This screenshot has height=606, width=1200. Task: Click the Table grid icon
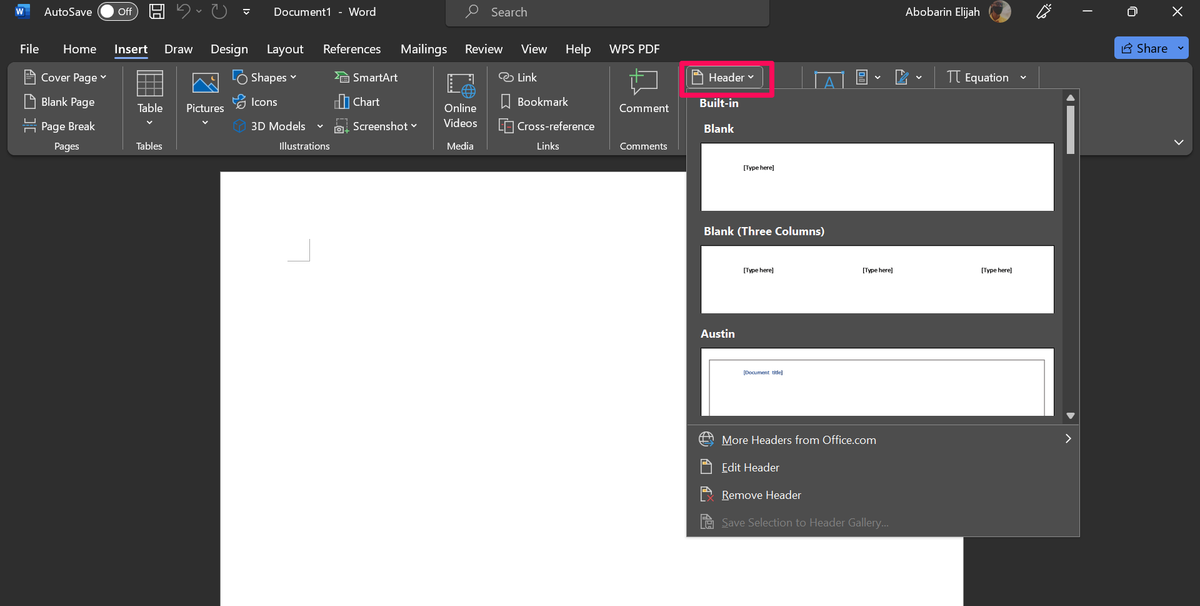coord(150,84)
